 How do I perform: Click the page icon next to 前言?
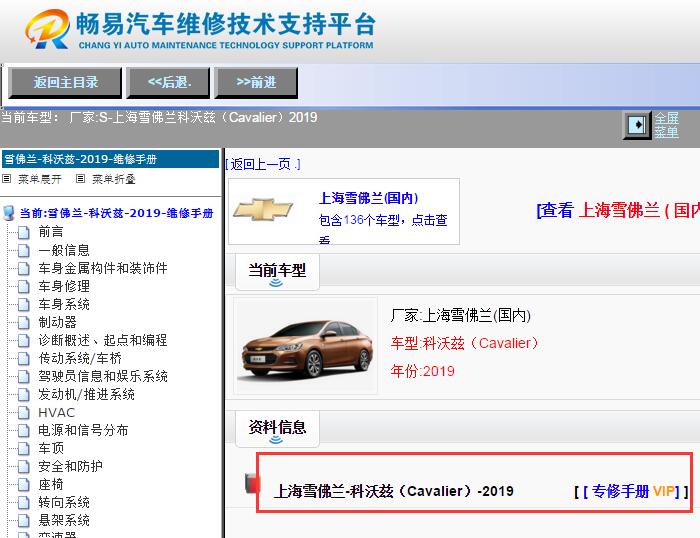(x=24, y=232)
